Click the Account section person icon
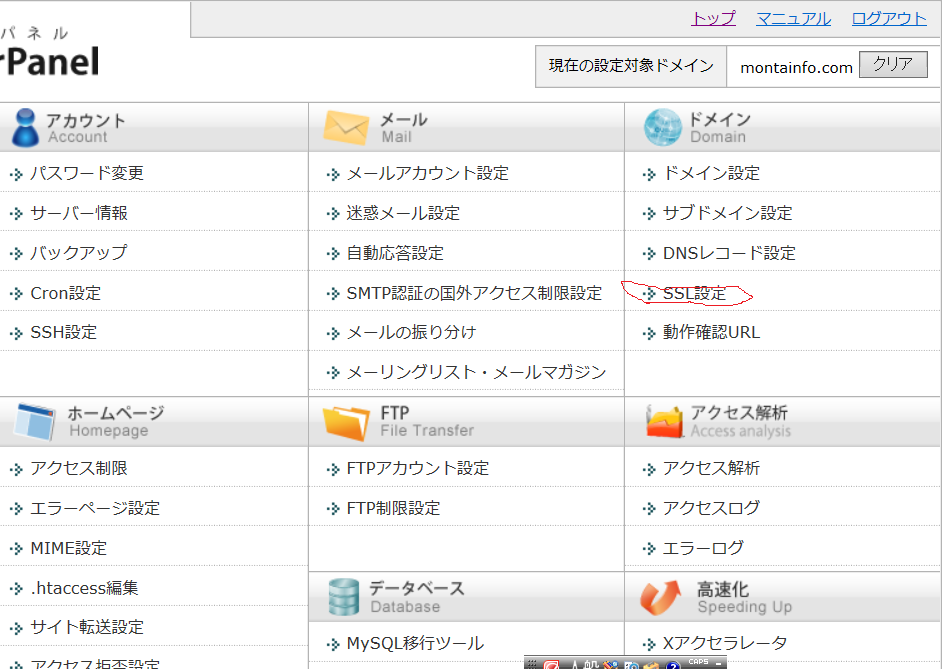 (x=25, y=128)
